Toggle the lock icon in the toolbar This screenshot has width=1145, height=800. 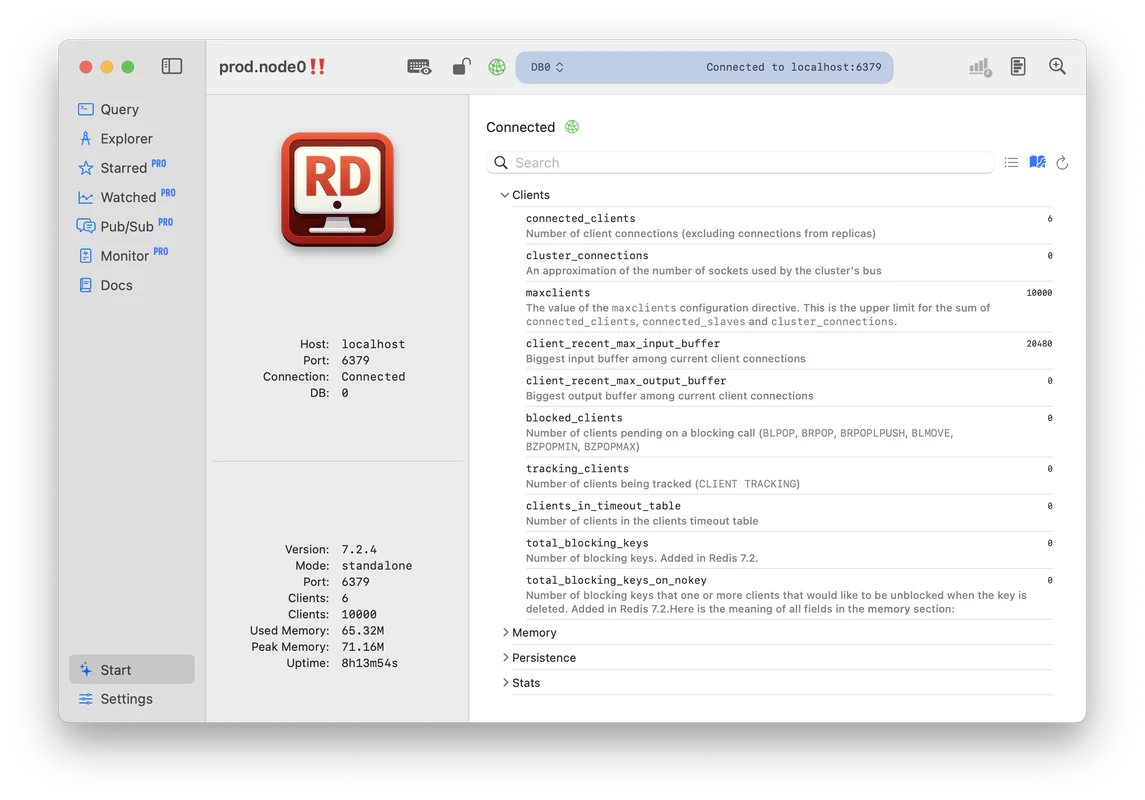click(x=461, y=65)
